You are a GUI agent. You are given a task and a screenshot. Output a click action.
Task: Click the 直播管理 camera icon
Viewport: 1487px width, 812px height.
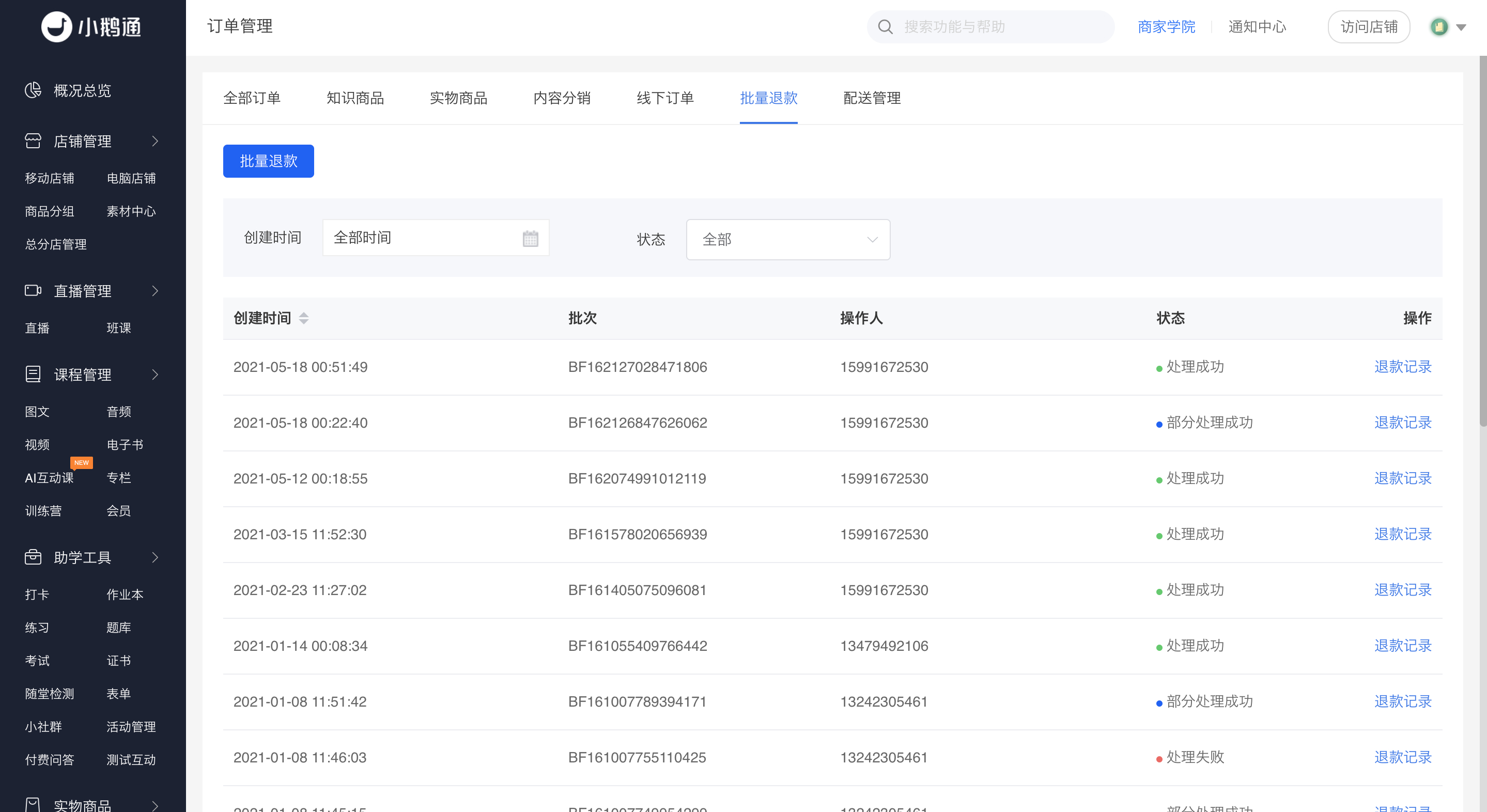click(x=33, y=290)
